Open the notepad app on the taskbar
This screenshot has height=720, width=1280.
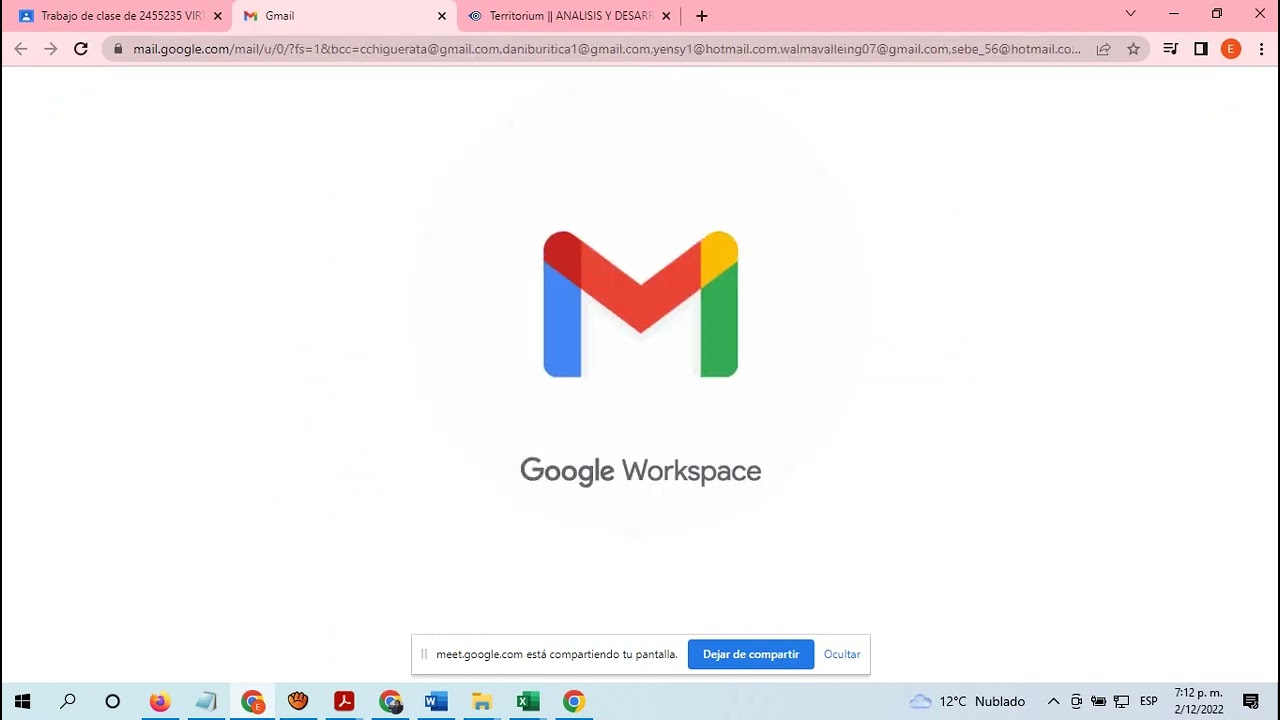point(206,701)
